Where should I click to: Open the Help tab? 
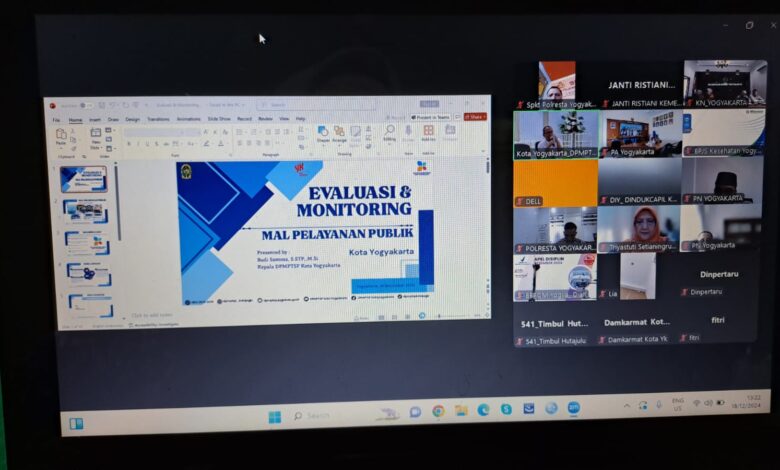tap(300, 119)
